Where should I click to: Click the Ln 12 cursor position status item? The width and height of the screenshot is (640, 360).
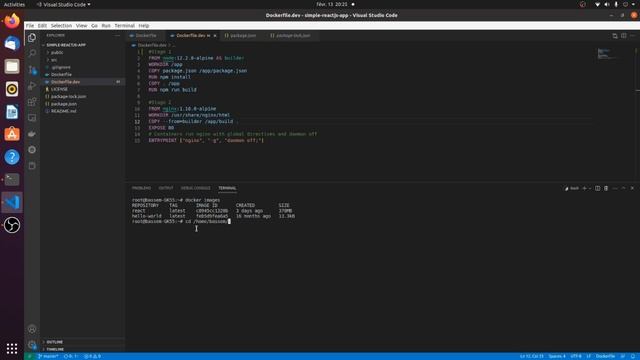[531, 356]
